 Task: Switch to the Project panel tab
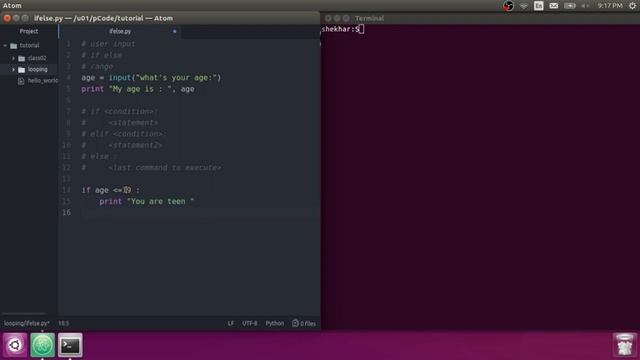[29, 31]
